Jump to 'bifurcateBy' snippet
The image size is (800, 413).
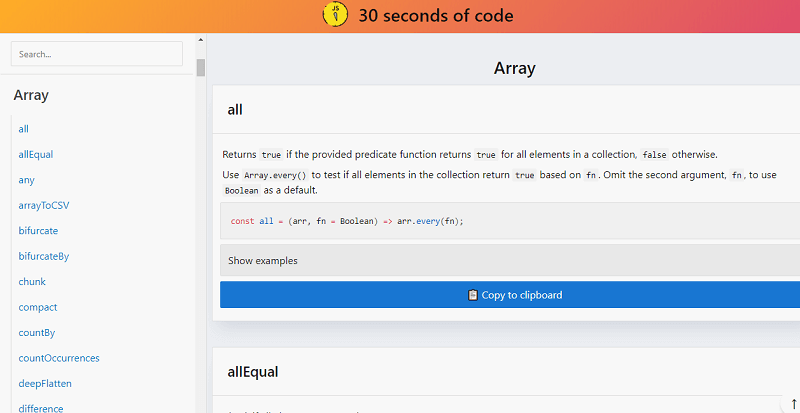44,256
